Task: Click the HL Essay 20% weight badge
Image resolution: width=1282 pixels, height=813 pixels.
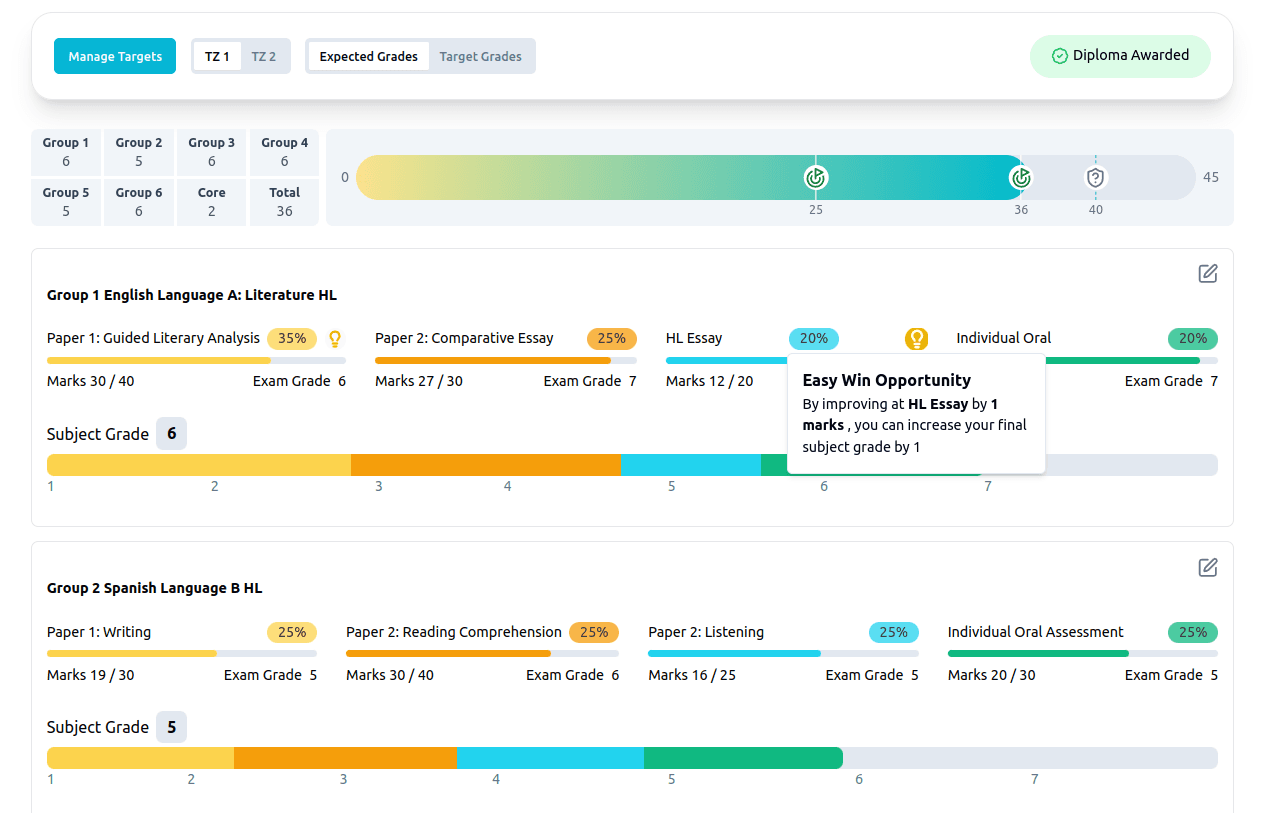Action: 813,339
